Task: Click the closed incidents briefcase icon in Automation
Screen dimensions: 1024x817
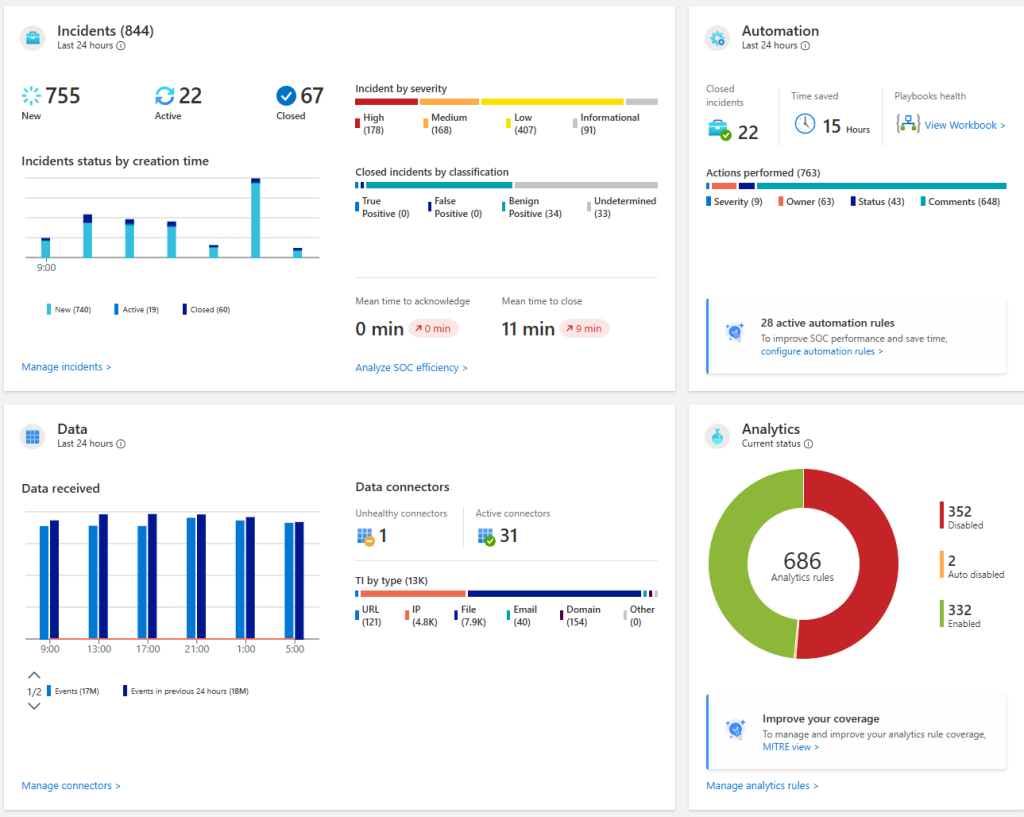Action: point(719,130)
